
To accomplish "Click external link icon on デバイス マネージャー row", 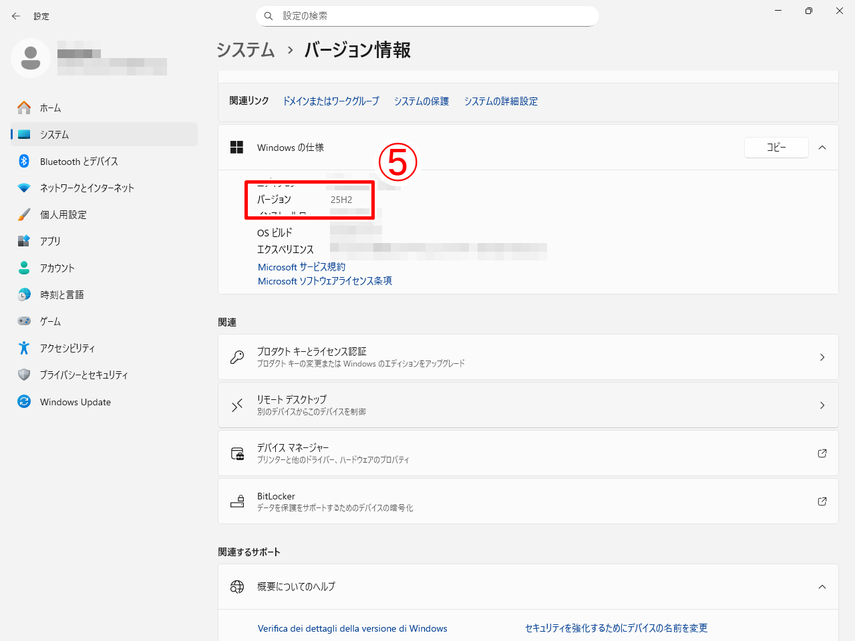I will point(822,453).
